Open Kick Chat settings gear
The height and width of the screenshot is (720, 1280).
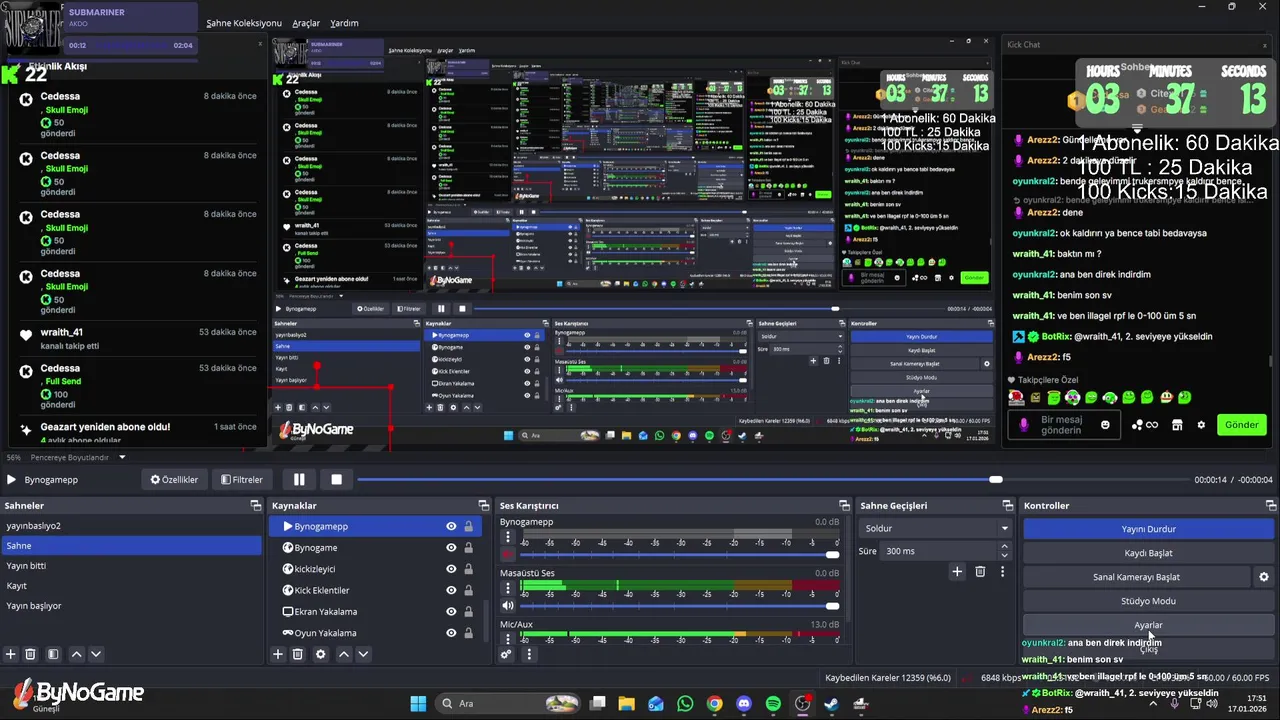(1199, 424)
